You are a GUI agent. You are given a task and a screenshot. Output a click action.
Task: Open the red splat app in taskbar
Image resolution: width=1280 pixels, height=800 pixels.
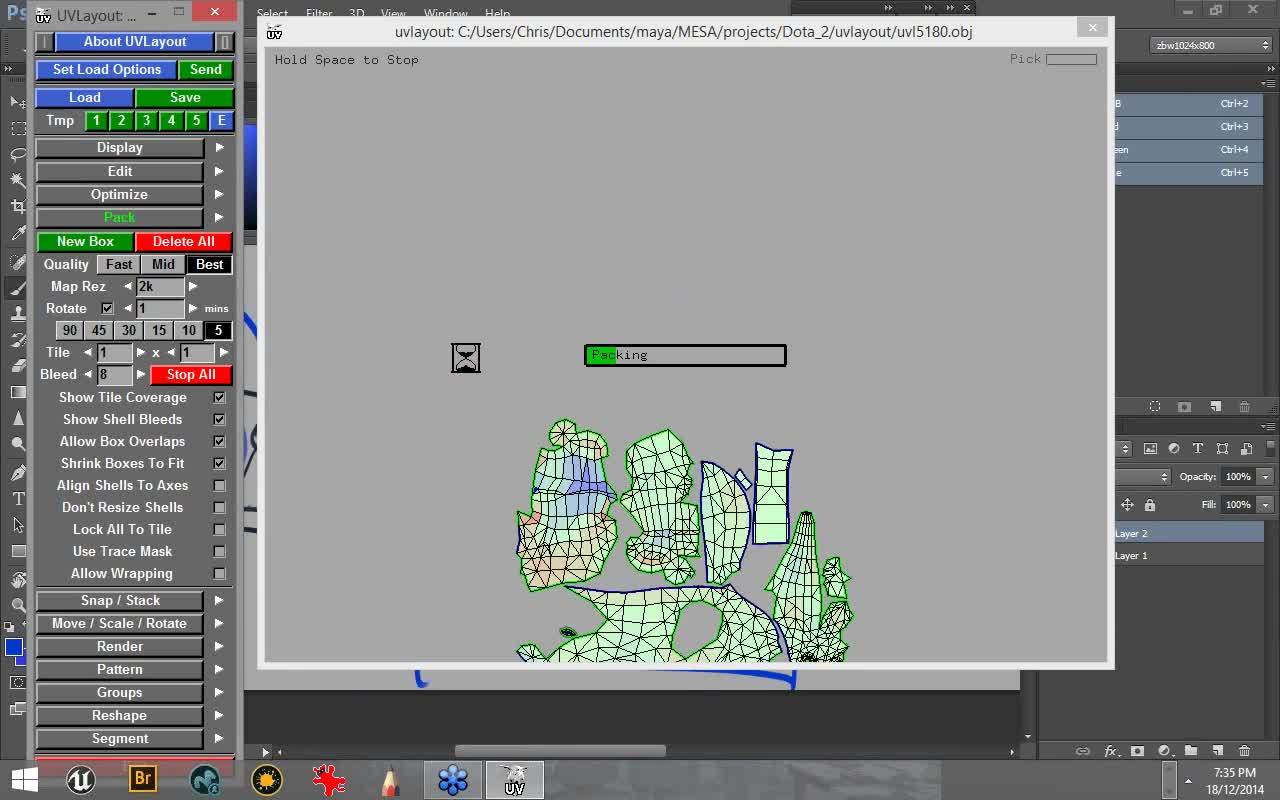point(329,779)
